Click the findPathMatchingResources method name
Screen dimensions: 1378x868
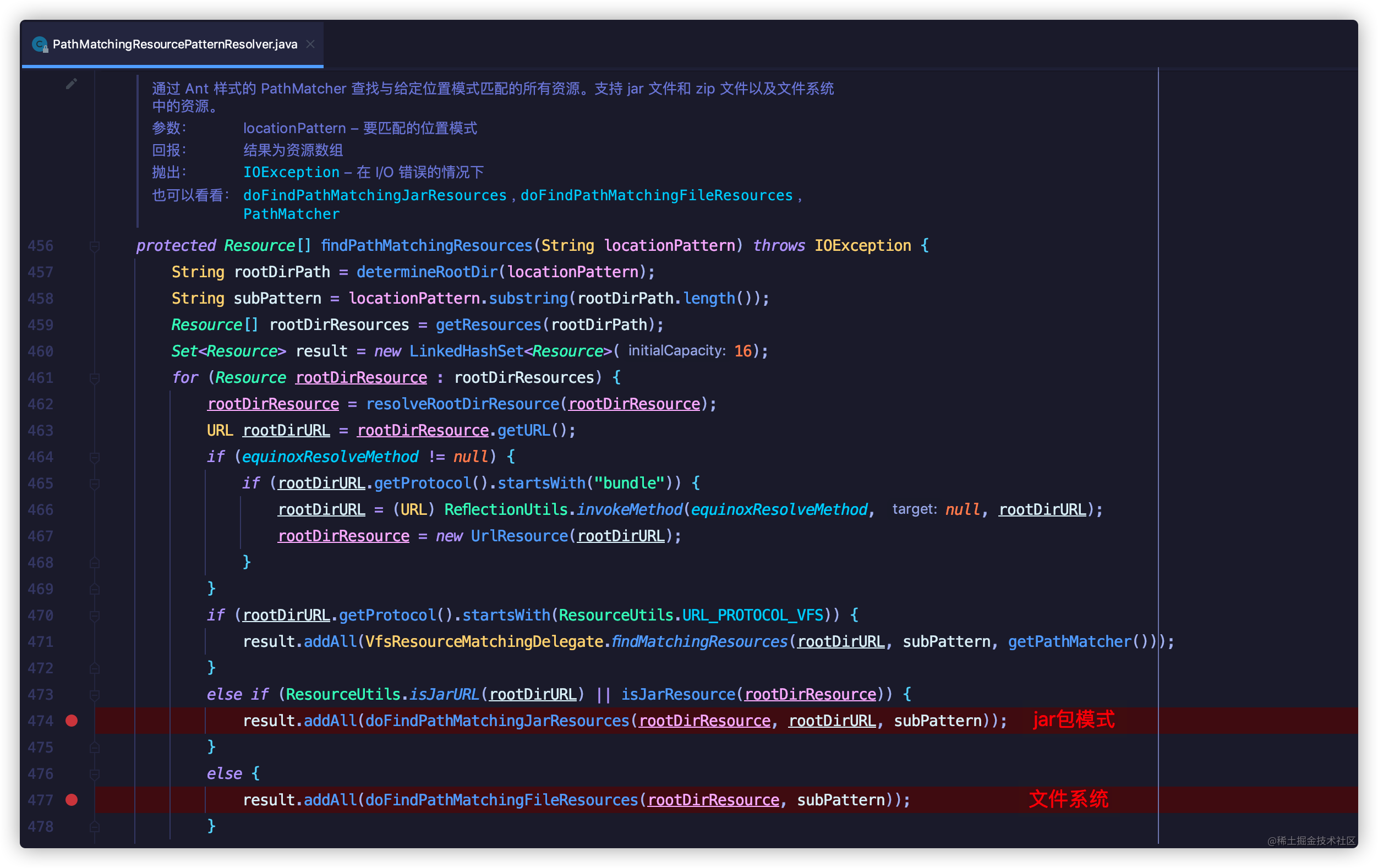pyautogui.click(x=426, y=246)
